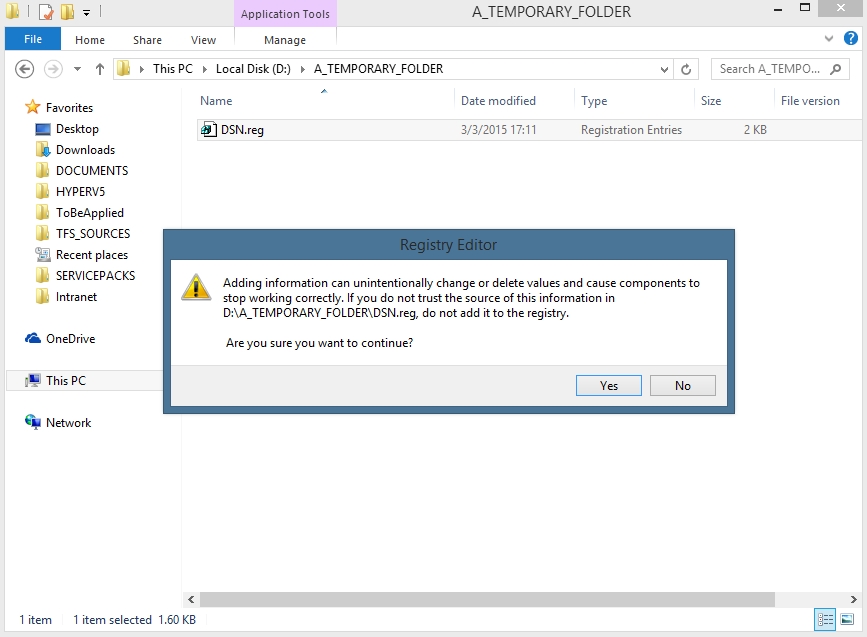Viewport: 867px width, 637px height.
Task: Click the Help question mark icon
Action: coord(851,39)
